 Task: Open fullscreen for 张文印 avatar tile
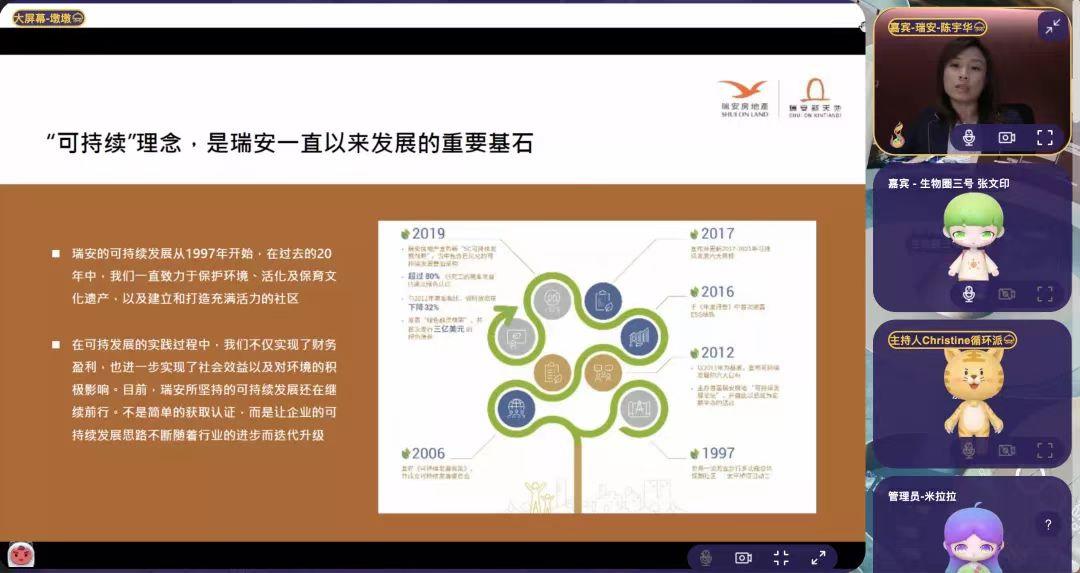pyautogui.click(x=1045, y=294)
